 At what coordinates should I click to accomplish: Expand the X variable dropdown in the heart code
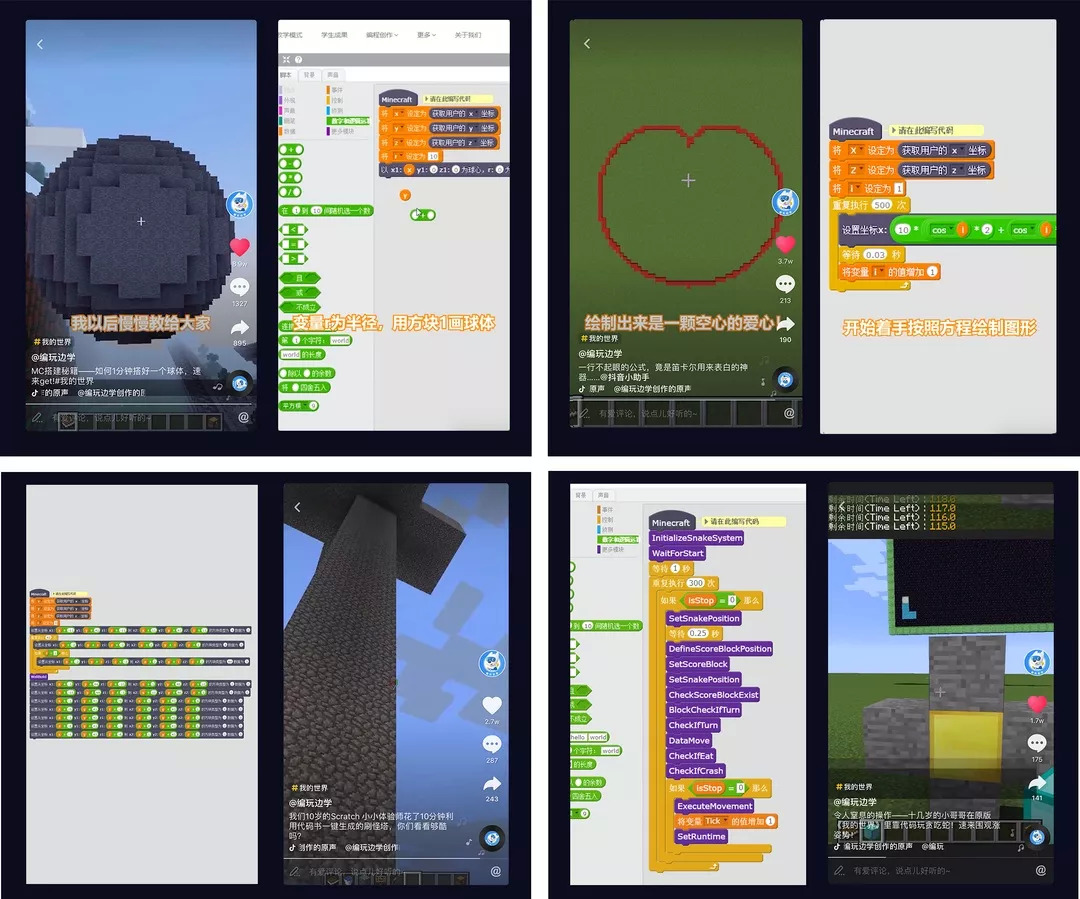tap(855, 150)
